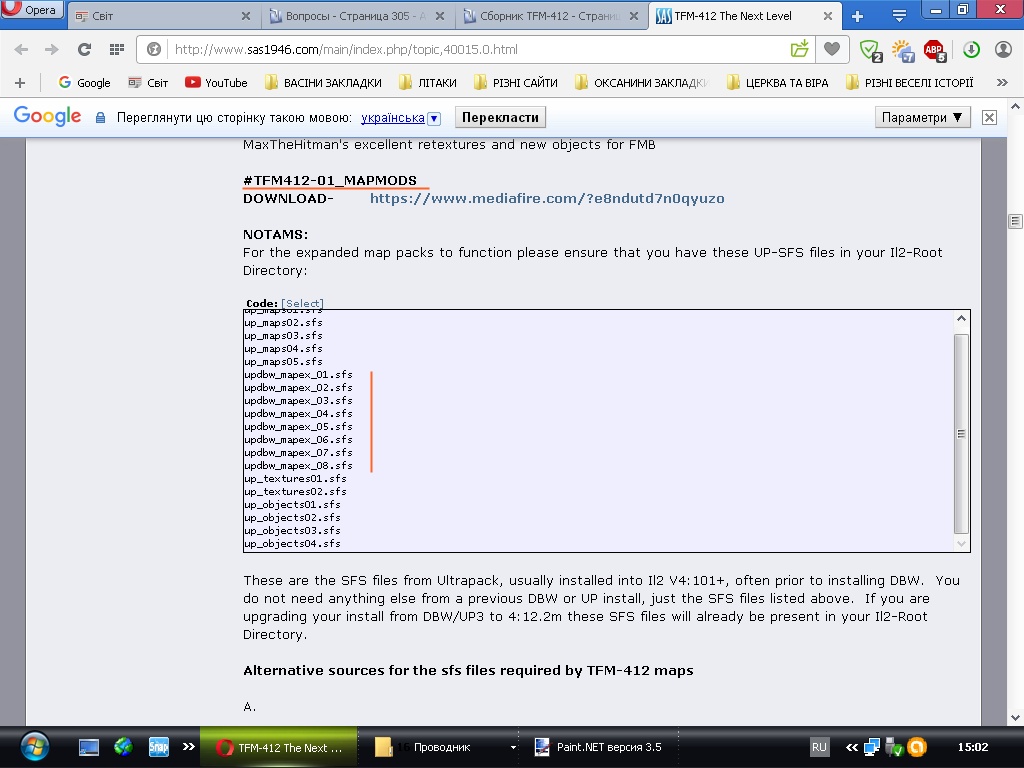
Task: Show more bookmarks bar items
Action: 1002,83
